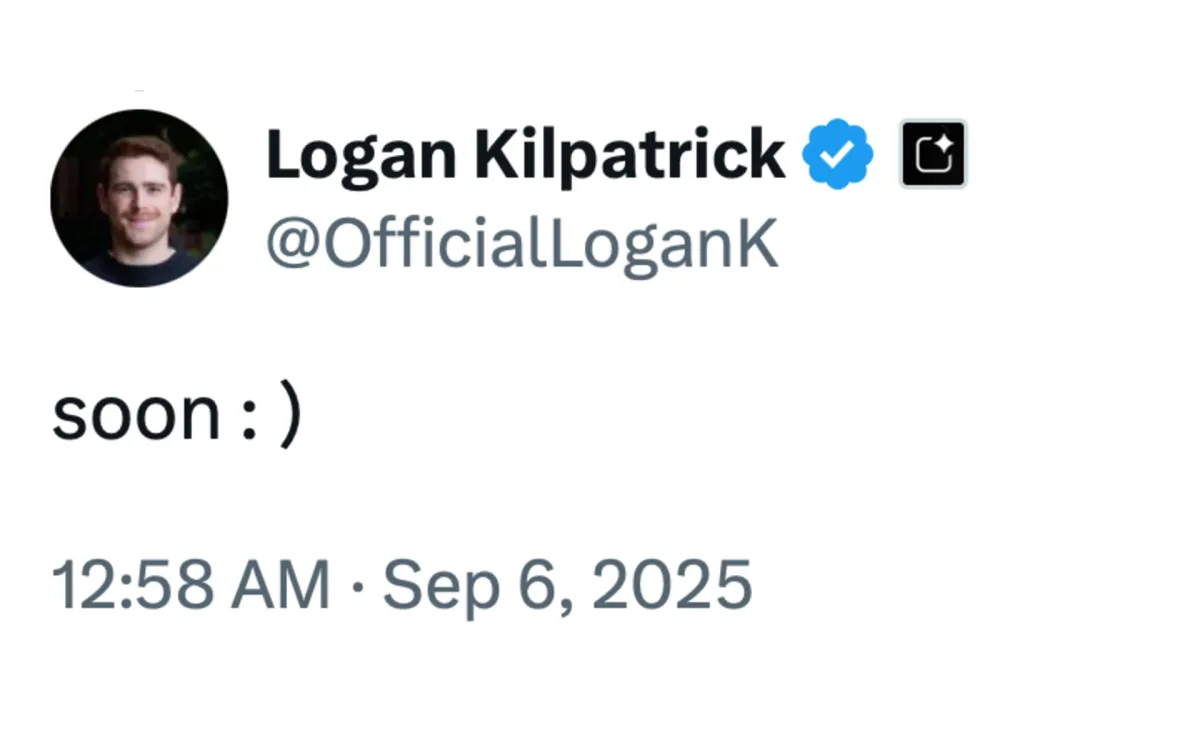
Task: Click the @ symbol of the handle
Action: (x=292, y=246)
